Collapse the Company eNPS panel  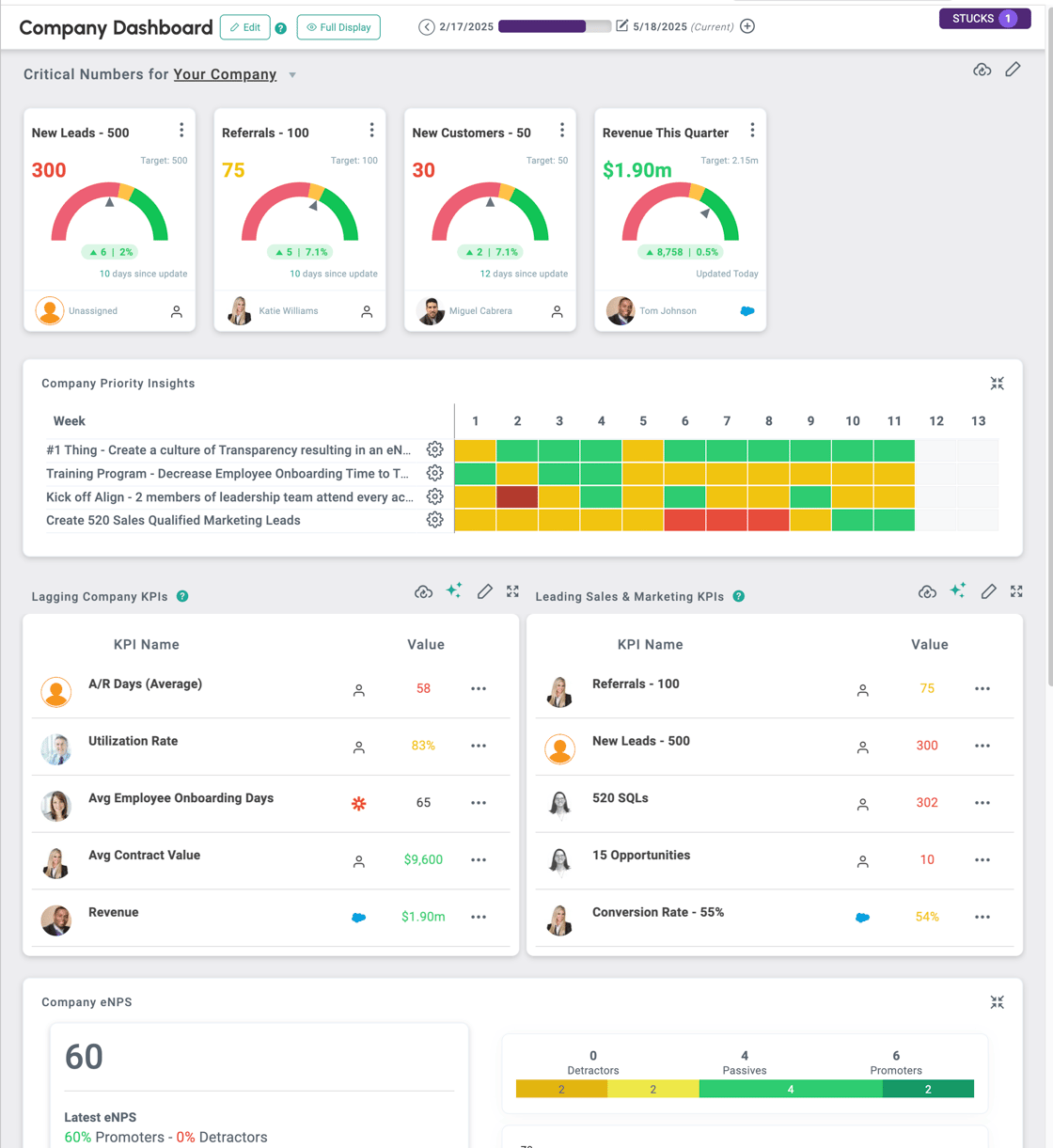pyautogui.click(x=997, y=1002)
